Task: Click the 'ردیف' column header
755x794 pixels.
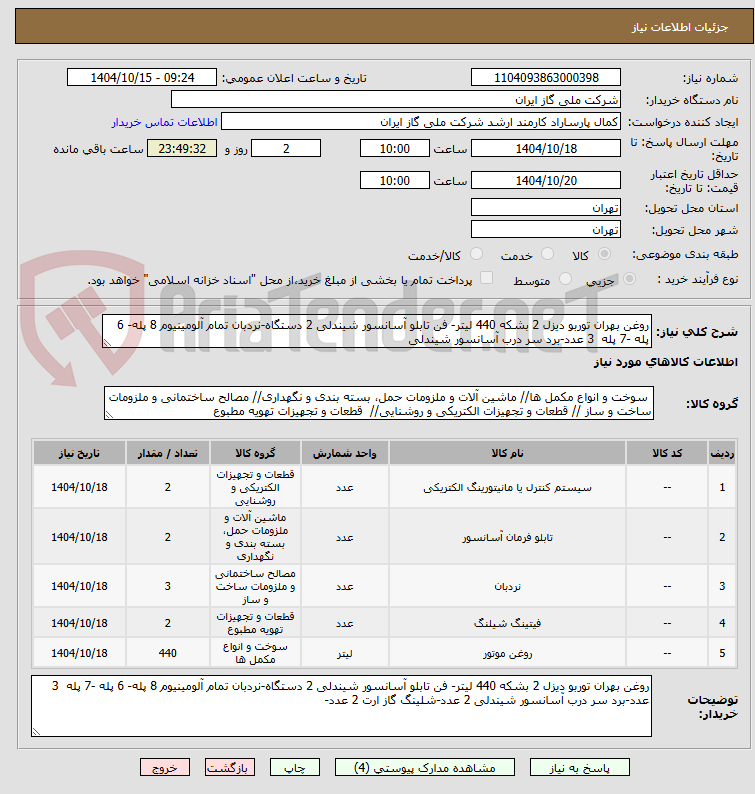Action: [x=722, y=453]
